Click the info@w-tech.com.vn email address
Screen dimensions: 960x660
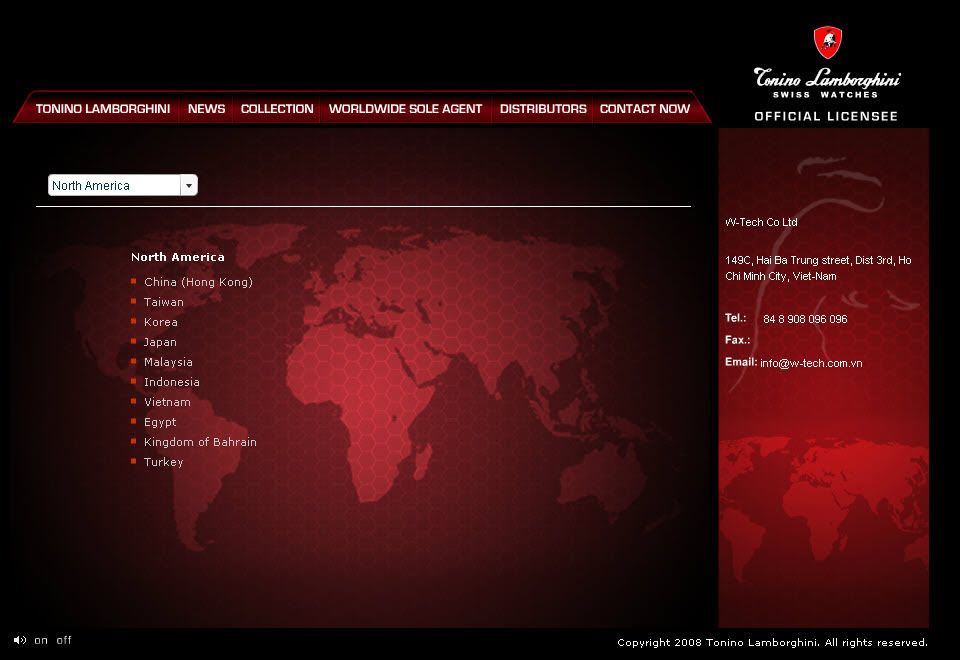(811, 363)
